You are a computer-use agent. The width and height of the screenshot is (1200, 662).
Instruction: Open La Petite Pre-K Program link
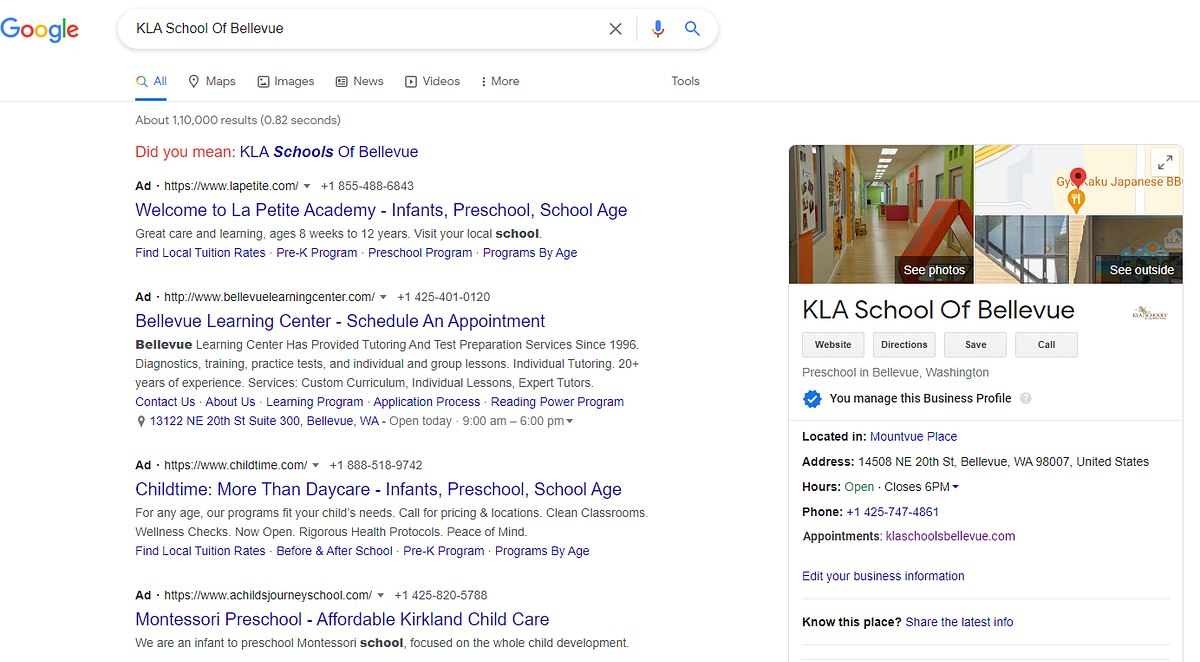[x=316, y=253]
